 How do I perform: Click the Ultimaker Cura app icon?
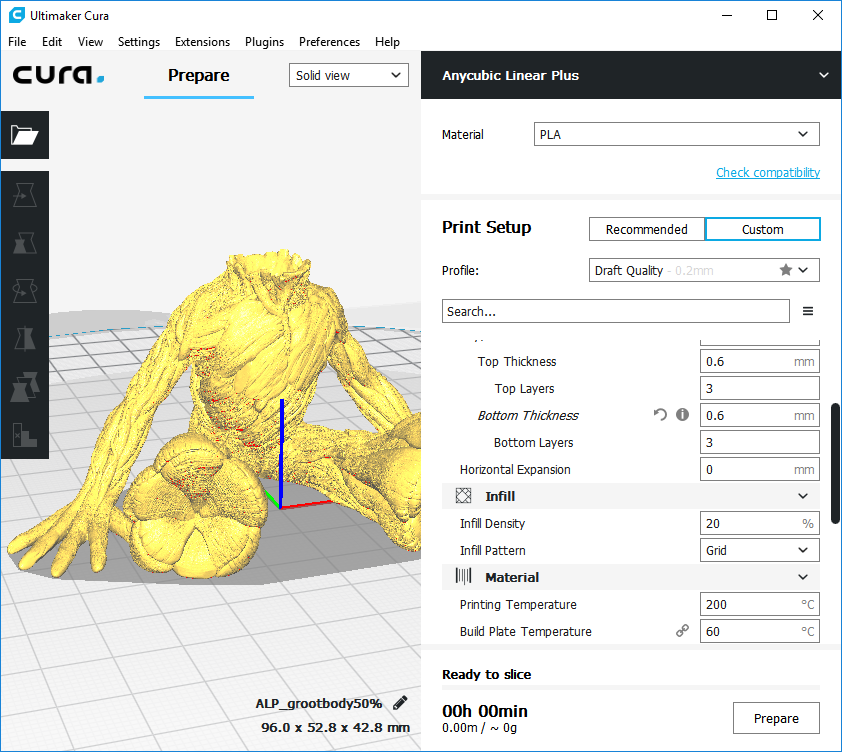(17, 15)
